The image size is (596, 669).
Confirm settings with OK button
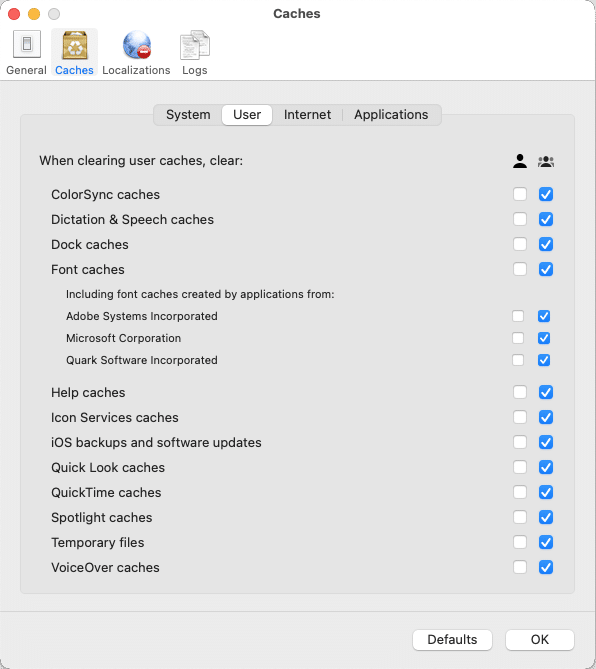coord(540,640)
